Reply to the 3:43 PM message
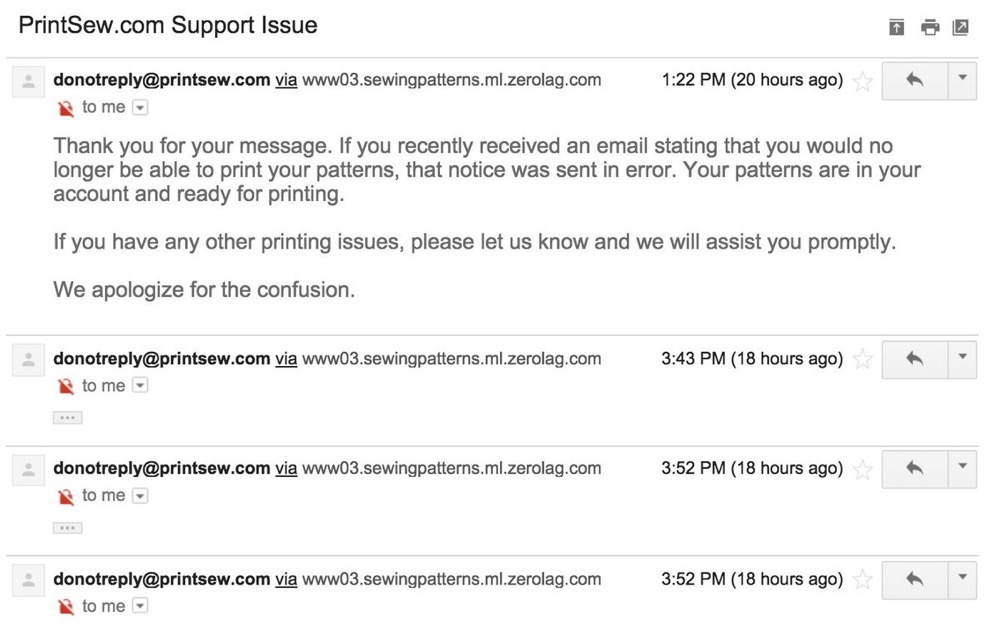 pyautogui.click(x=915, y=359)
